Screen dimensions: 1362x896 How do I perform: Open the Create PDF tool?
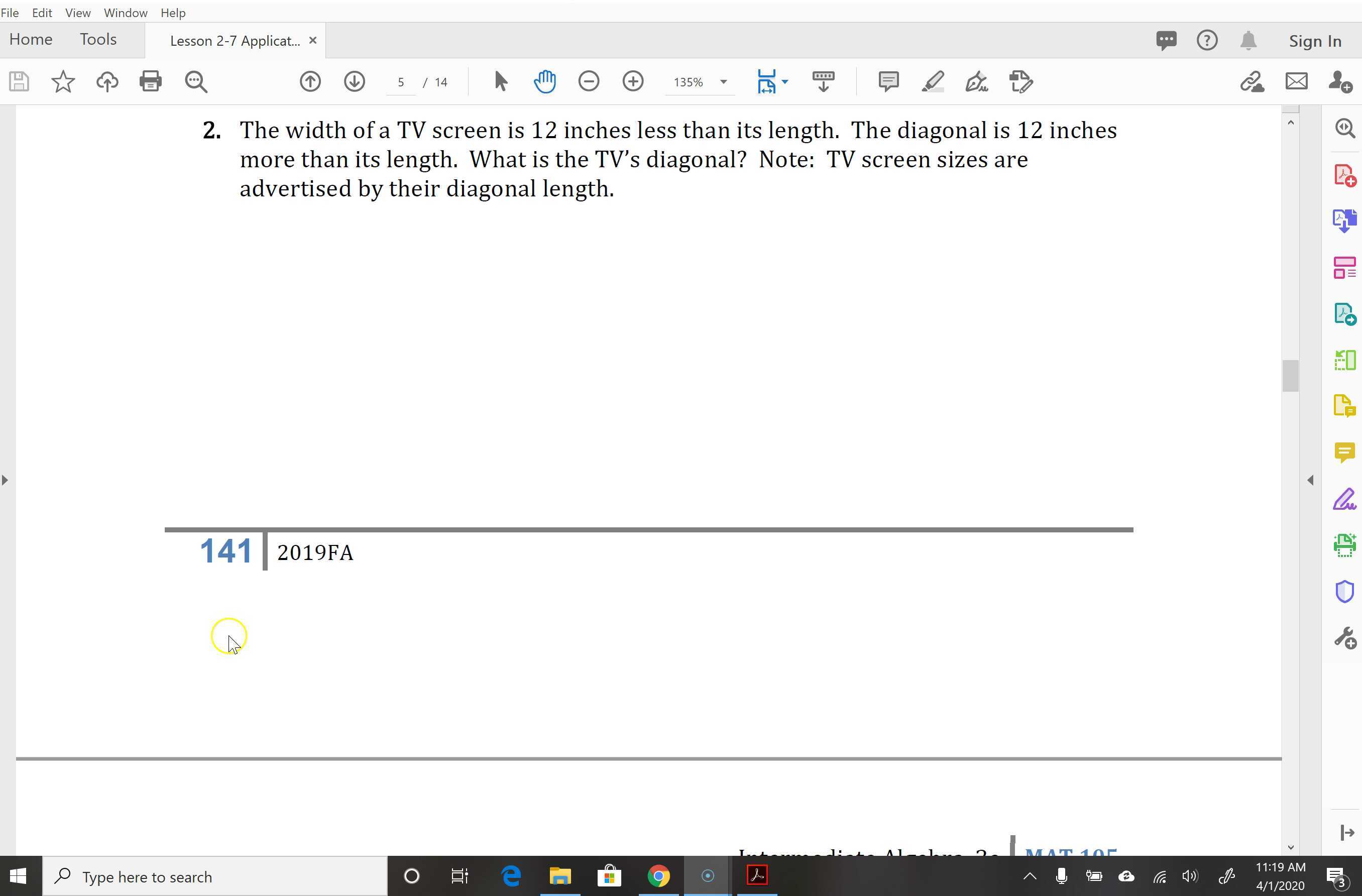pyautogui.click(x=1345, y=175)
